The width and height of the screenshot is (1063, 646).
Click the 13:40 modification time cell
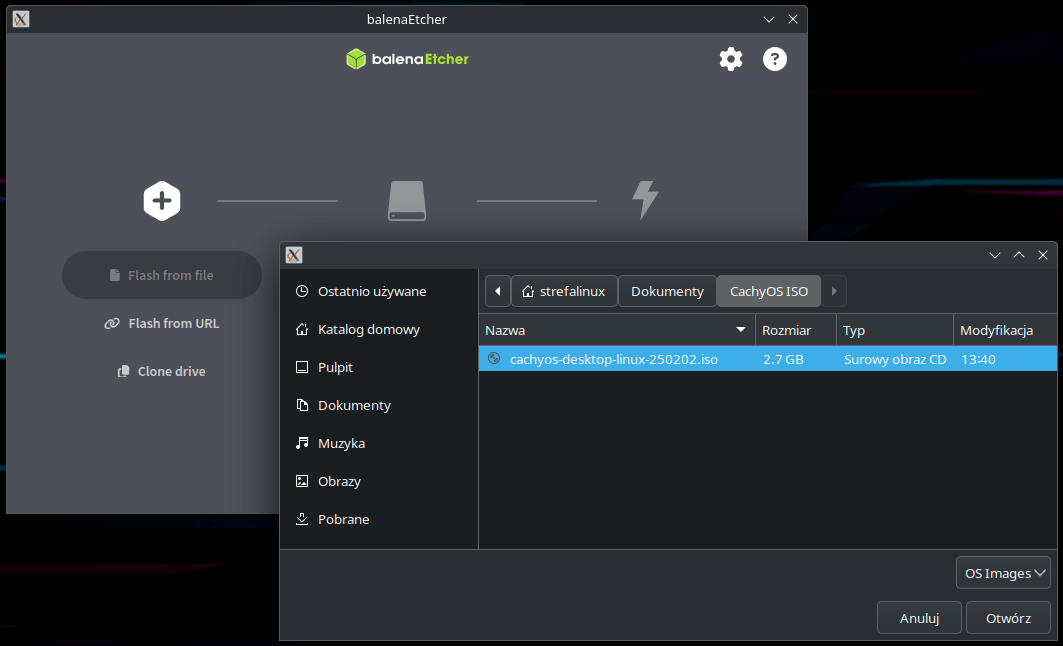(x=978, y=359)
